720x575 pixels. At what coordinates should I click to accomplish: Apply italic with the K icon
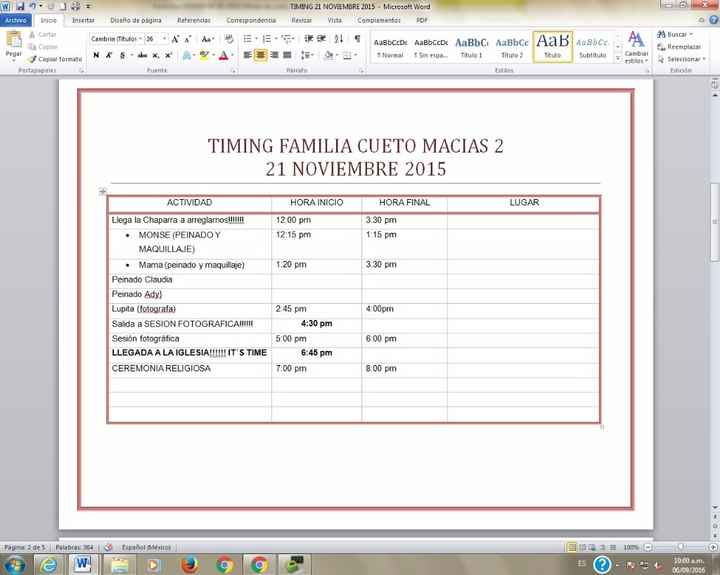[x=109, y=55]
